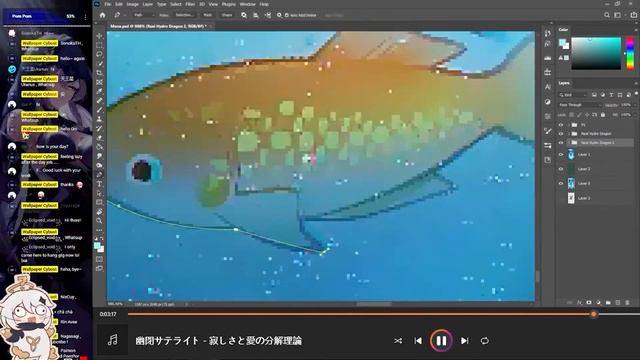
Task: Open the Window menu
Action: tap(247, 4)
